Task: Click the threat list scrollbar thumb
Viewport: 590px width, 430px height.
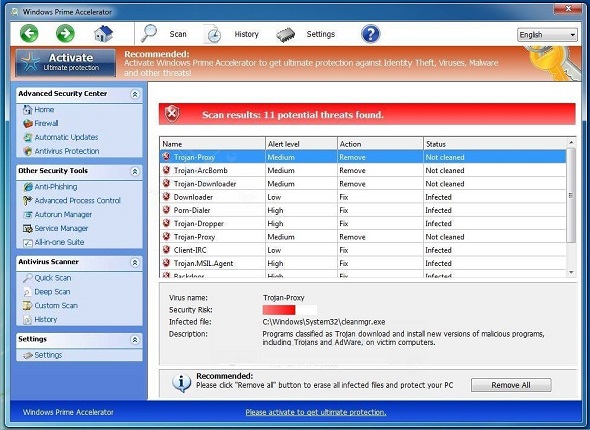Action: pyautogui.click(x=571, y=195)
